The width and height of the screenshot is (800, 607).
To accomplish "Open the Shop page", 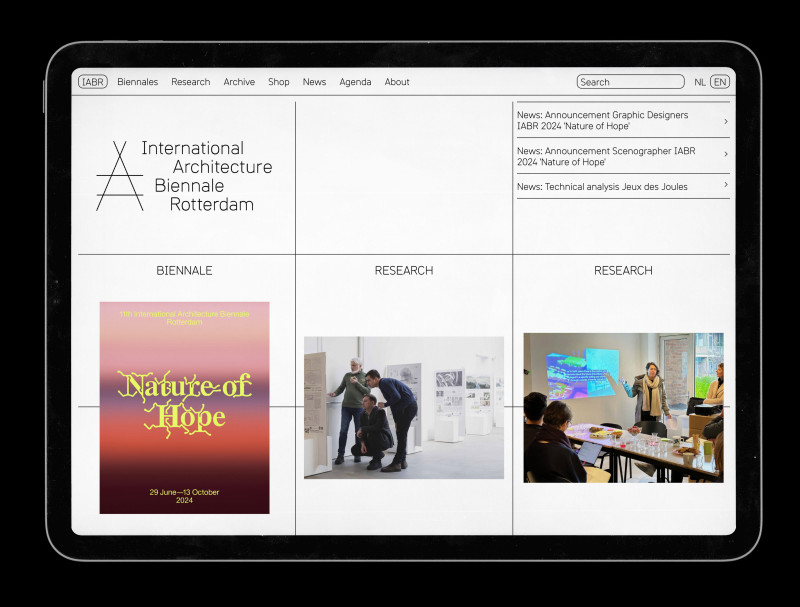I will (x=279, y=82).
